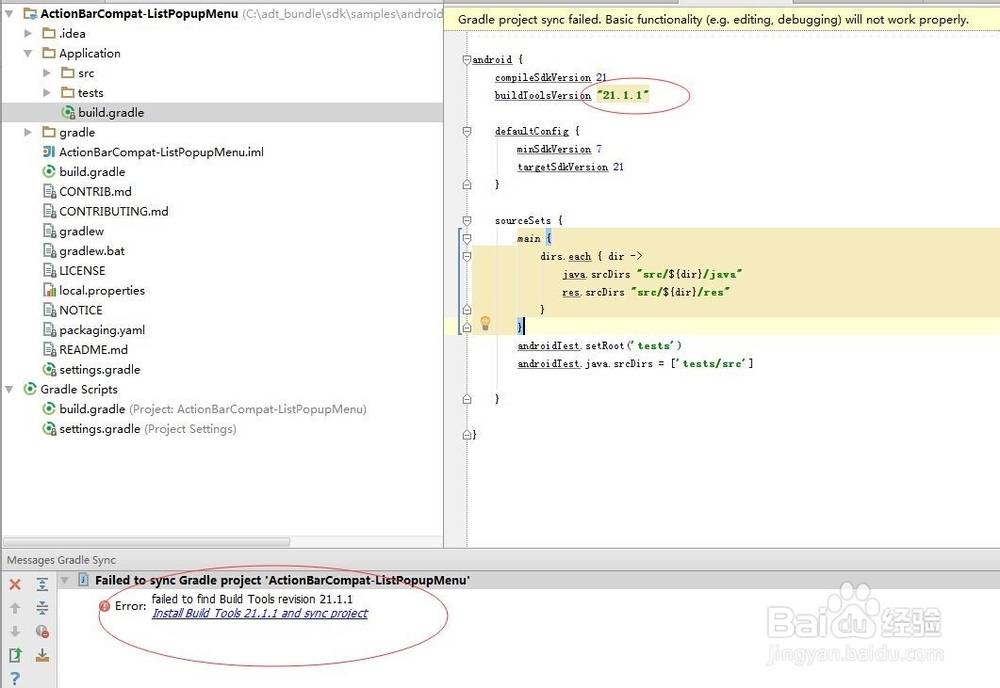Collapse the Application folder
This screenshot has height=688, width=1000.
coord(28,53)
